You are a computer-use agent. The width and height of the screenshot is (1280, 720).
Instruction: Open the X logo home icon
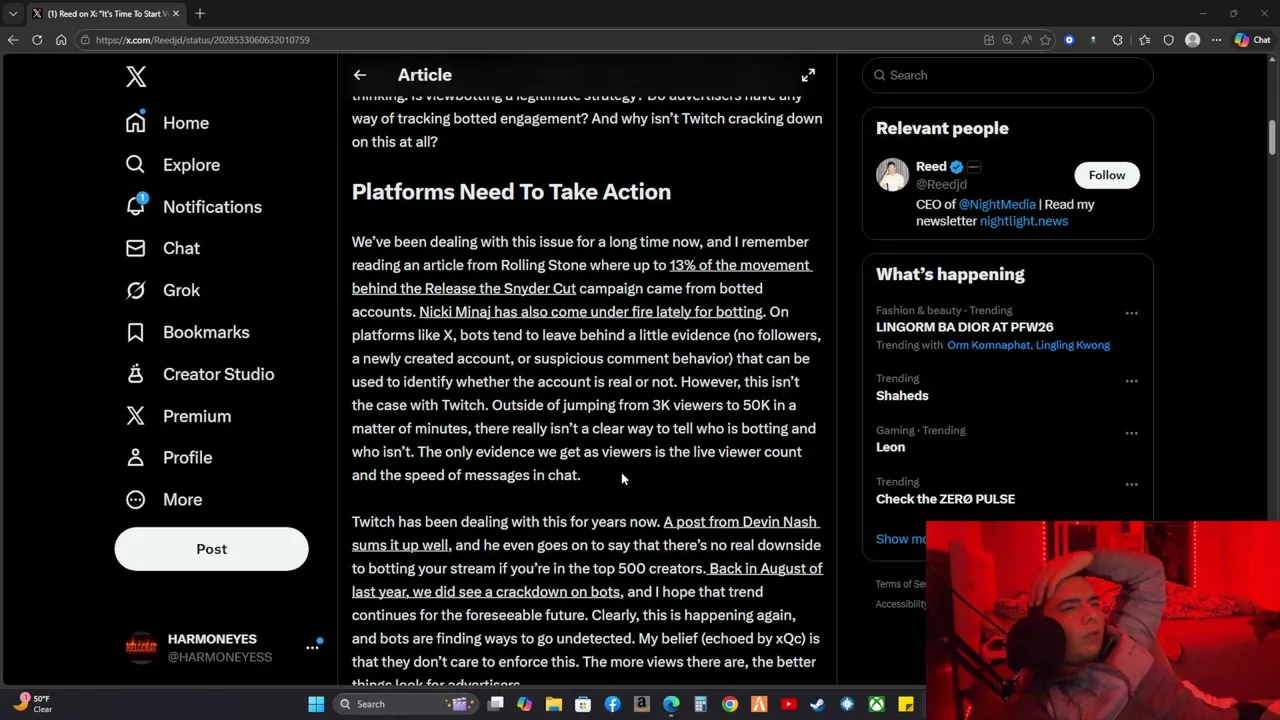(x=136, y=76)
